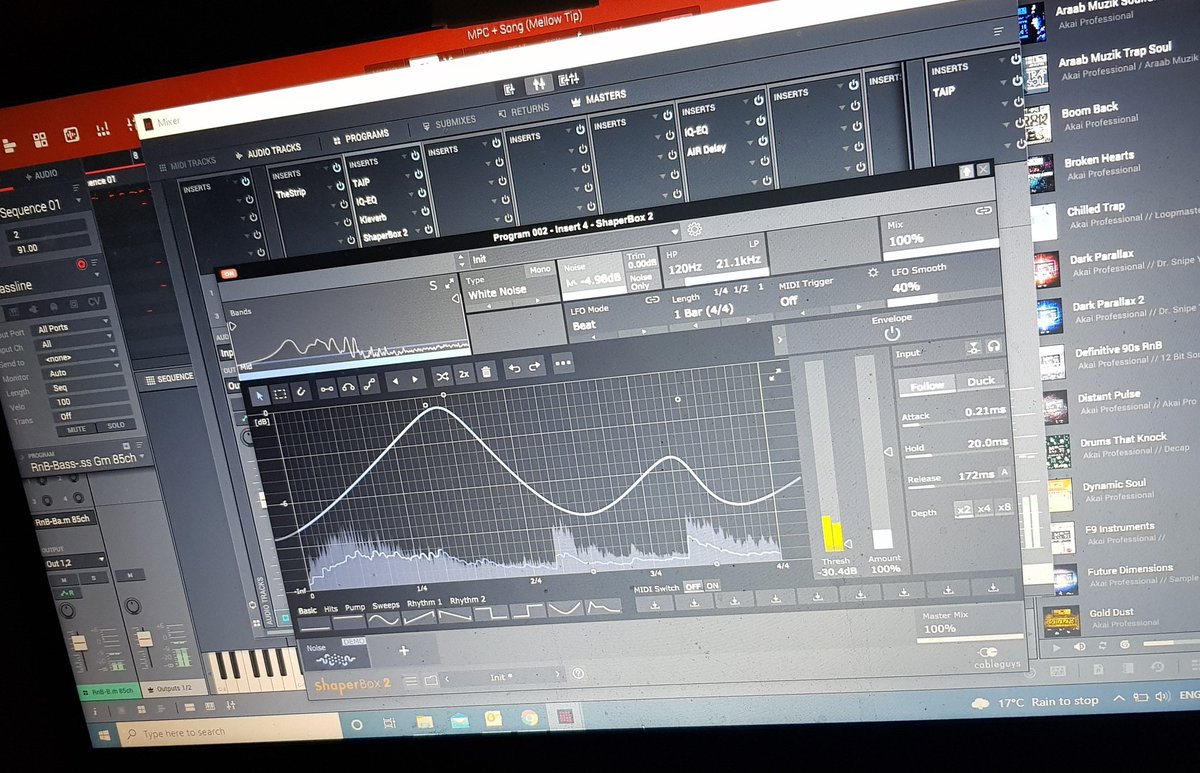1200x773 pixels.
Task: Toggle power for Kleverb insert
Action: click(425, 212)
